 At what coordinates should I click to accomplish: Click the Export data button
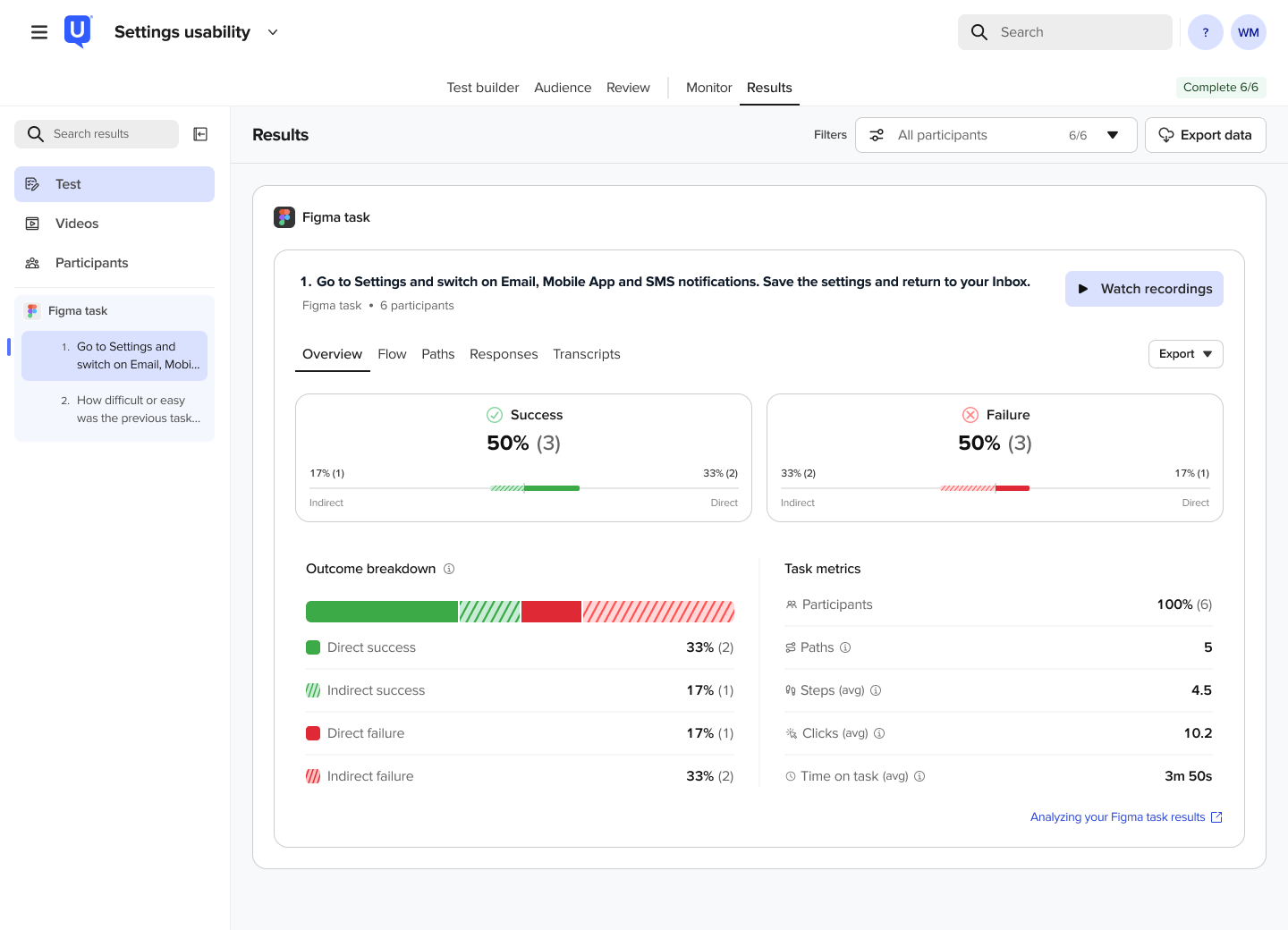click(1206, 135)
